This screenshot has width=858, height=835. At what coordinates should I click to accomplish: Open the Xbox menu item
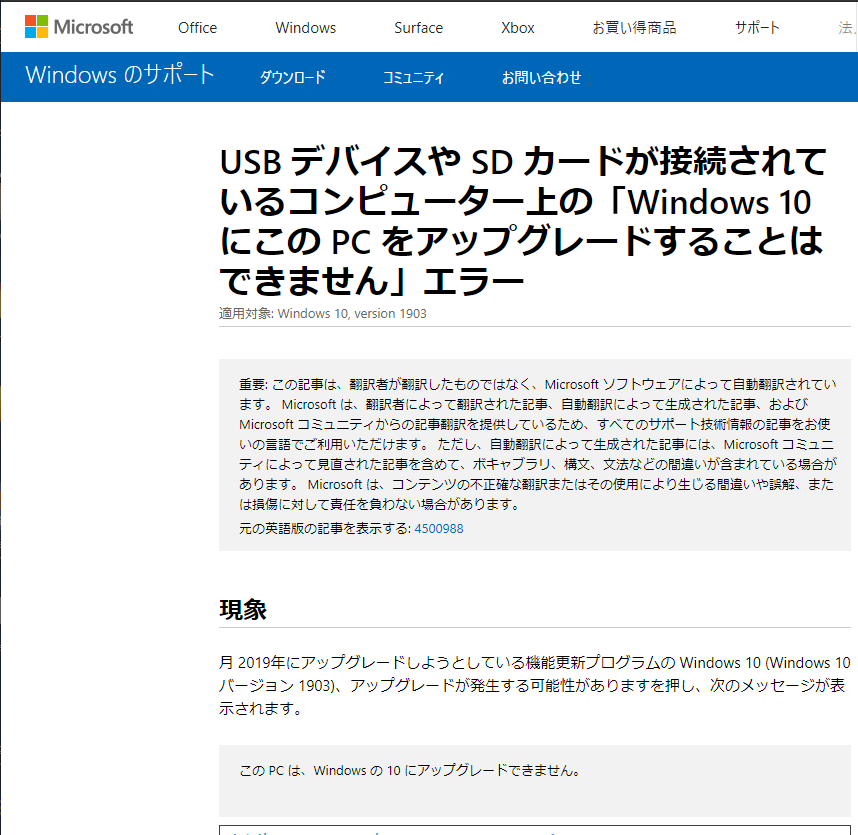click(x=518, y=28)
